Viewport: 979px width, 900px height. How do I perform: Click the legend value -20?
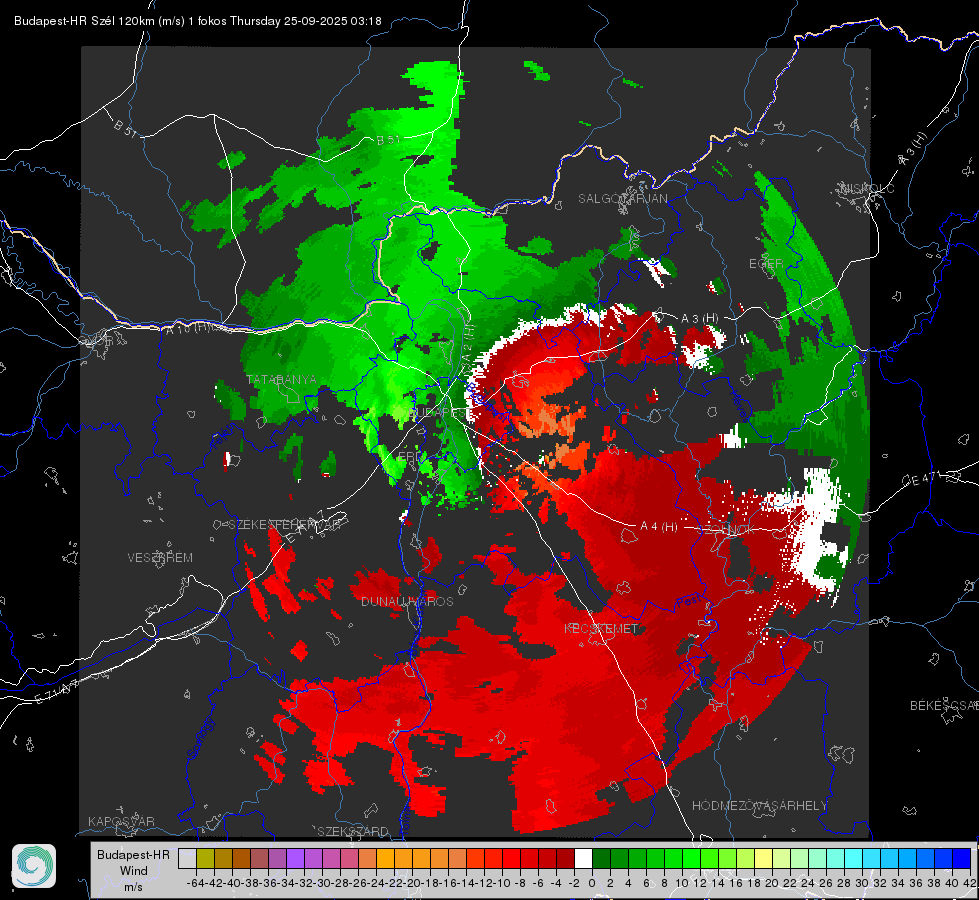coord(411,883)
